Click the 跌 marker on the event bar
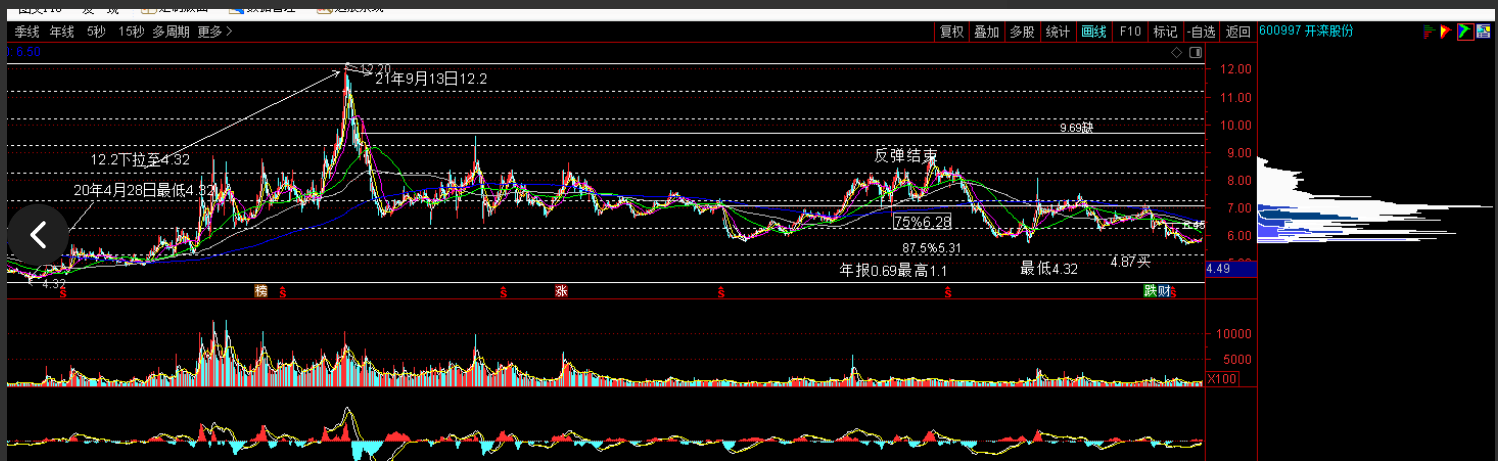 click(1151, 291)
